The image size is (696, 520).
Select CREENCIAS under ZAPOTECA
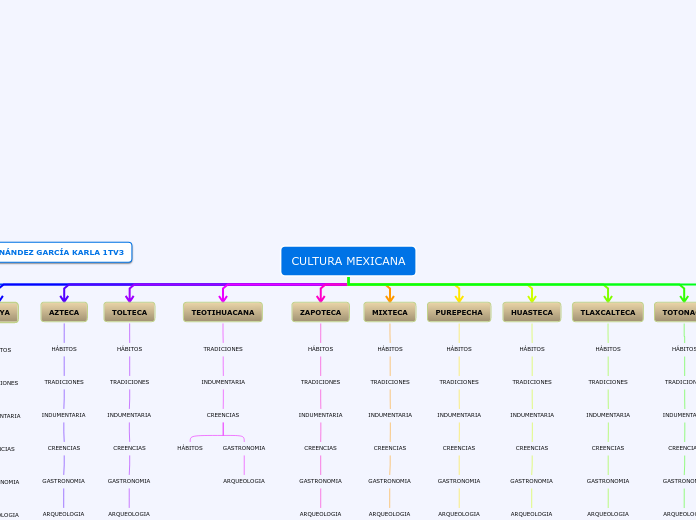pyautogui.click(x=320, y=448)
